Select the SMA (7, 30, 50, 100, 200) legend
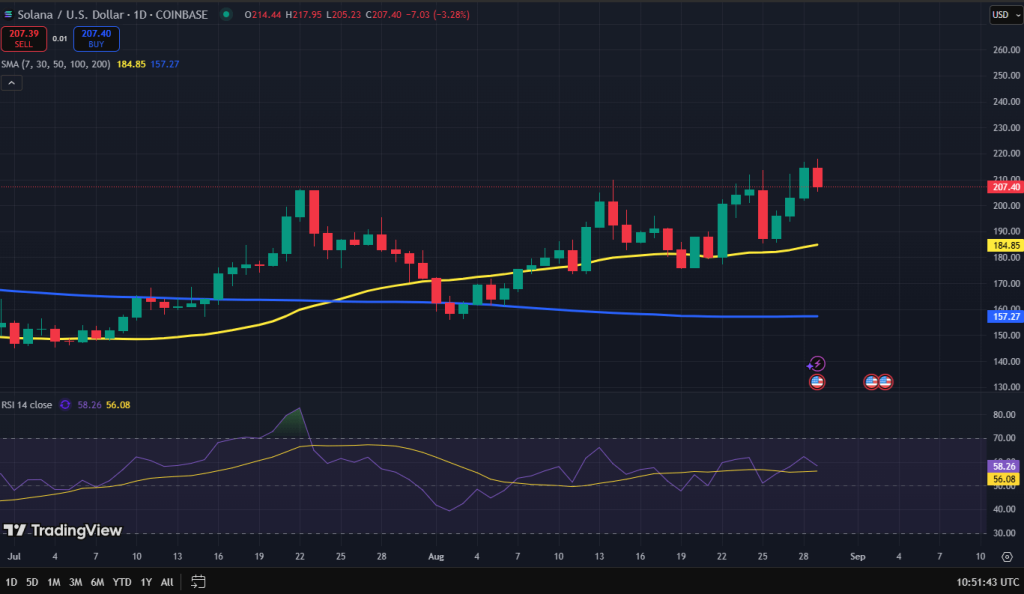 [56, 64]
